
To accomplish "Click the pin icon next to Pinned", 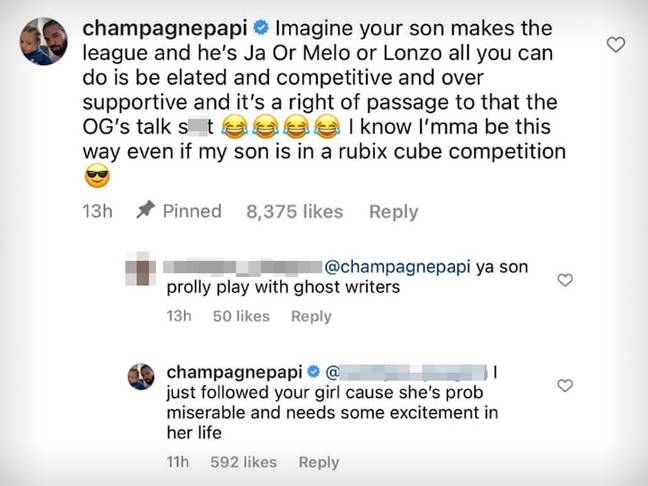I will pyautogui.click(x=145, y=210).
